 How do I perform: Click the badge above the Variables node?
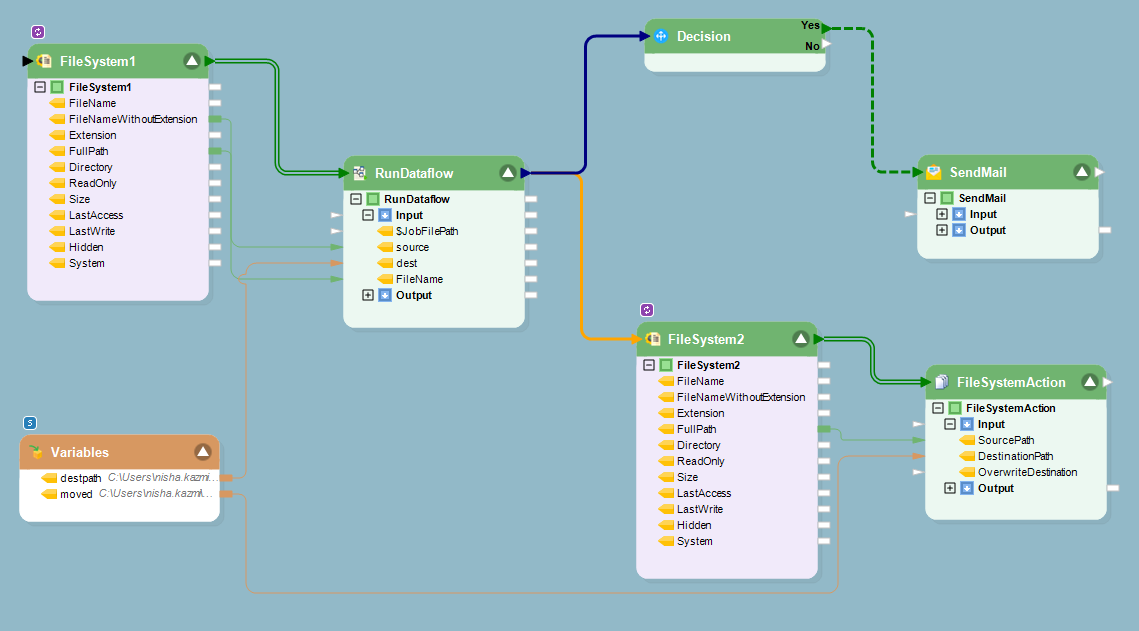[29, 423]
